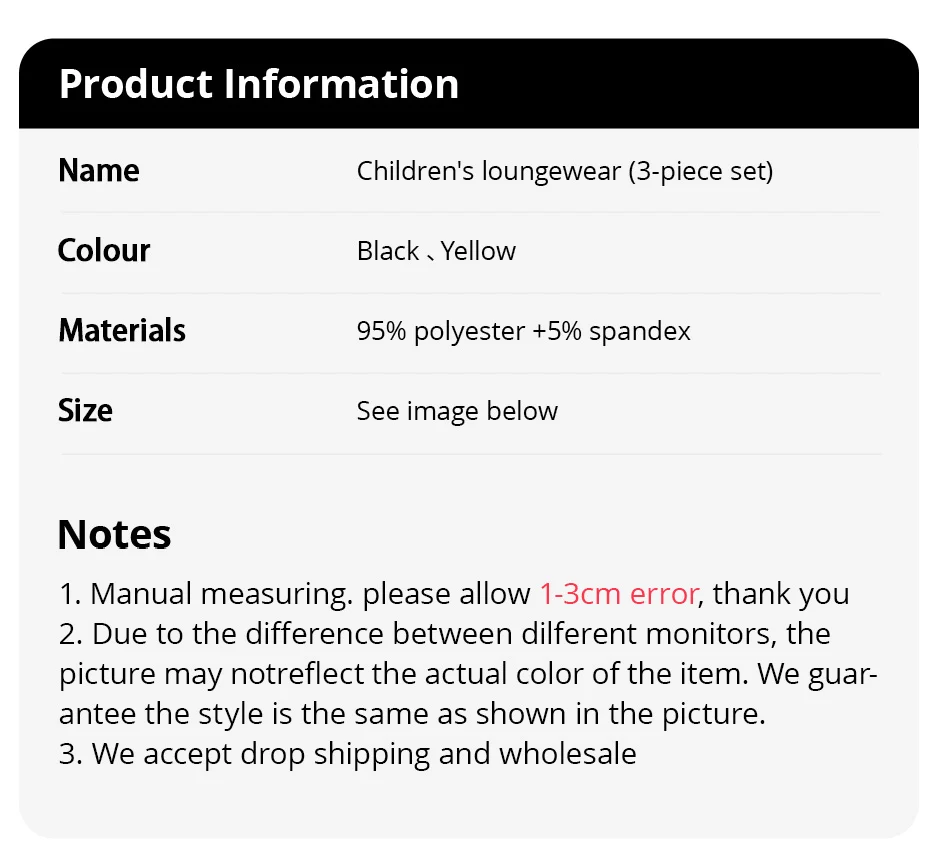Click the Product Information header title
940x848 pixels.
(x=259, y=84)
